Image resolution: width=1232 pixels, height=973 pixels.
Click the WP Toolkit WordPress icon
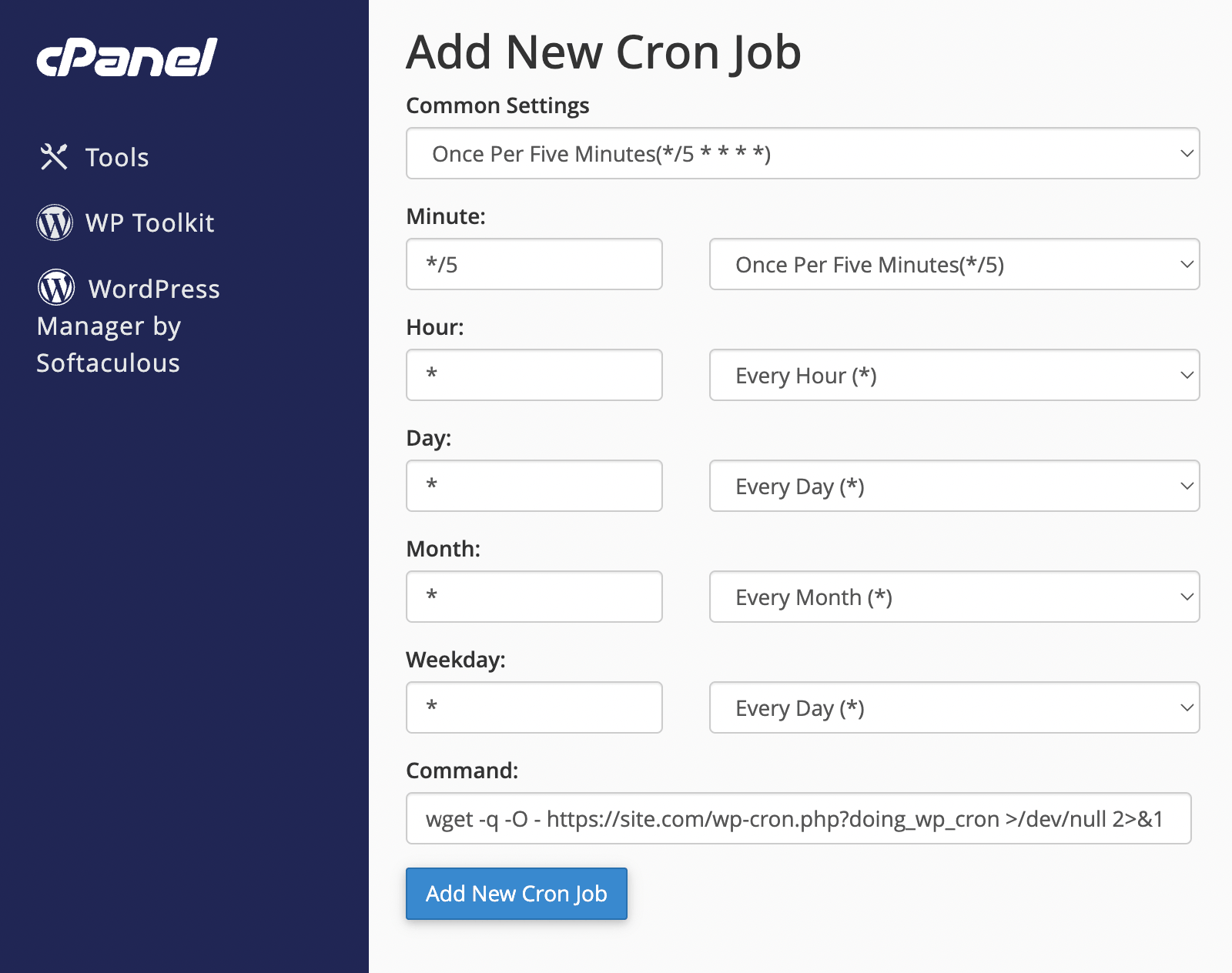pos(54,222)
